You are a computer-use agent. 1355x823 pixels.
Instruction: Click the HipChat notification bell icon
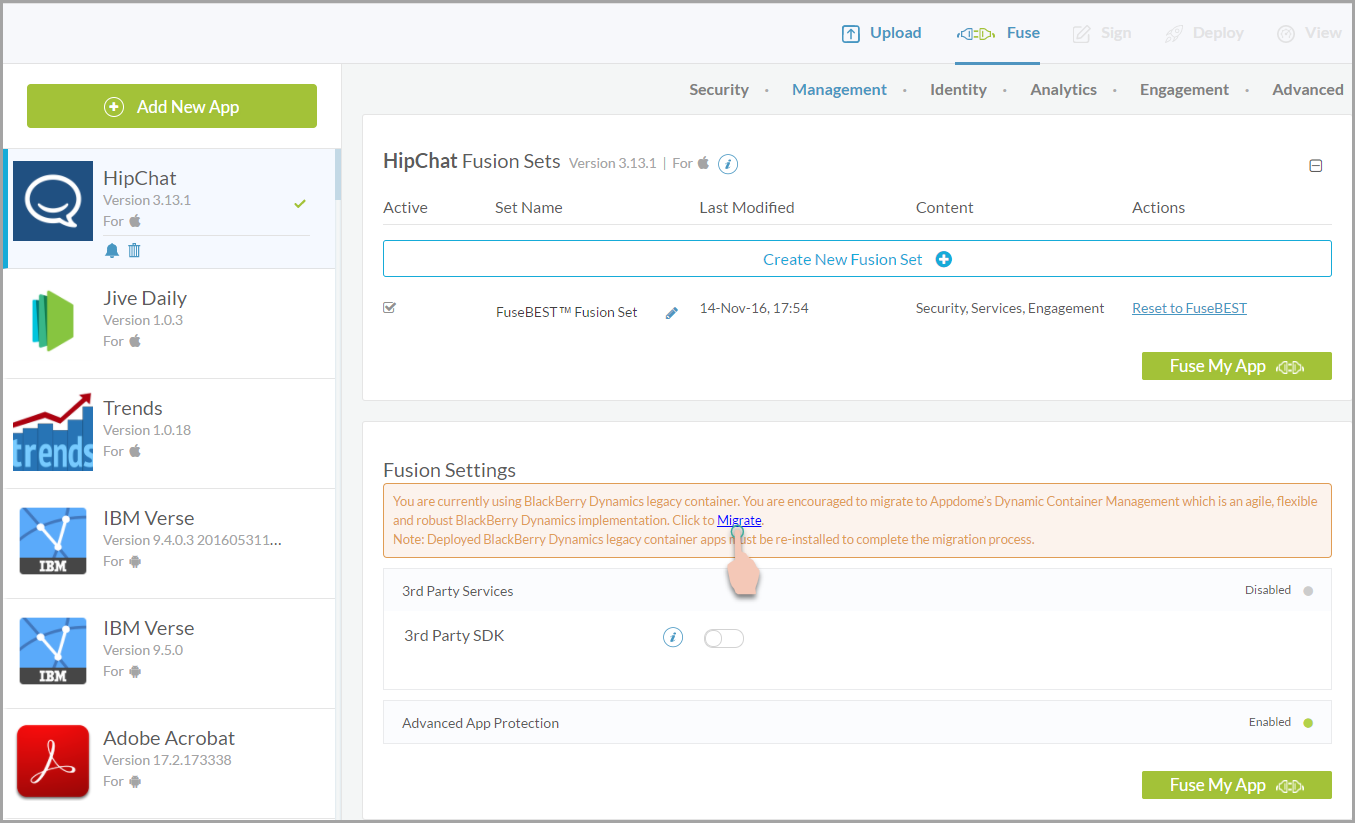point(112,250)
